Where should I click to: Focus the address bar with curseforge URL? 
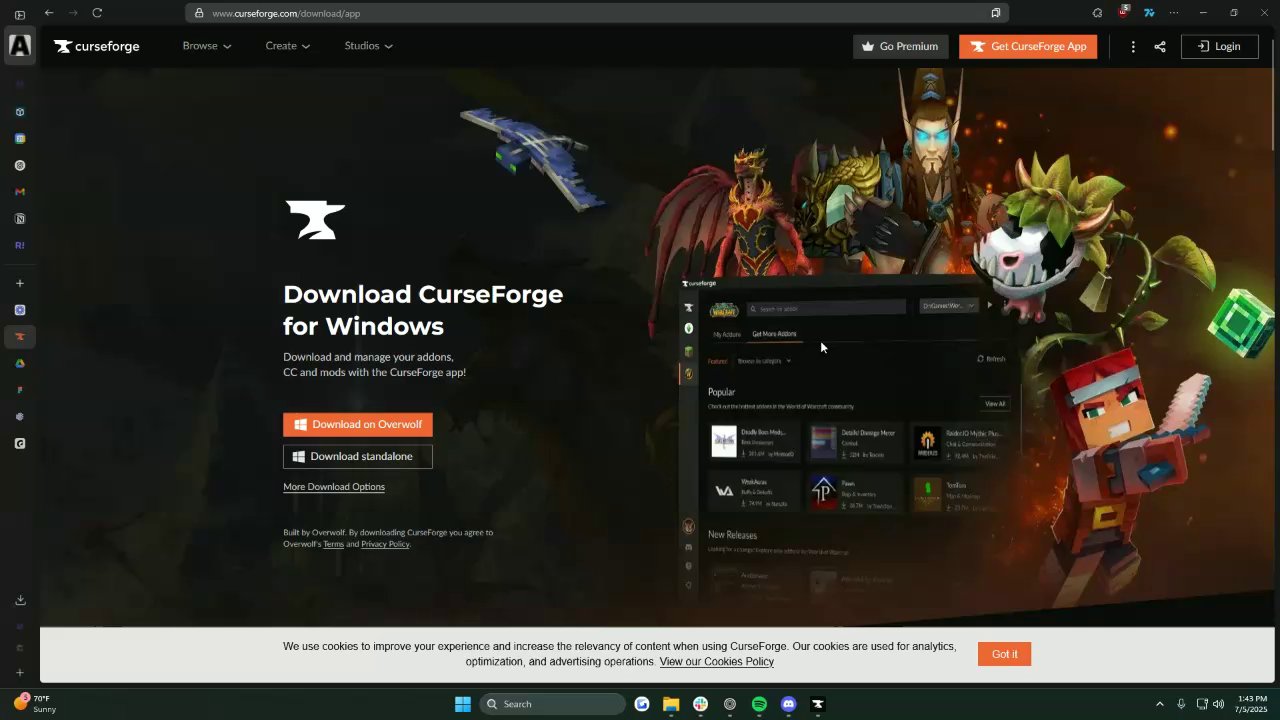coord(597,13)
